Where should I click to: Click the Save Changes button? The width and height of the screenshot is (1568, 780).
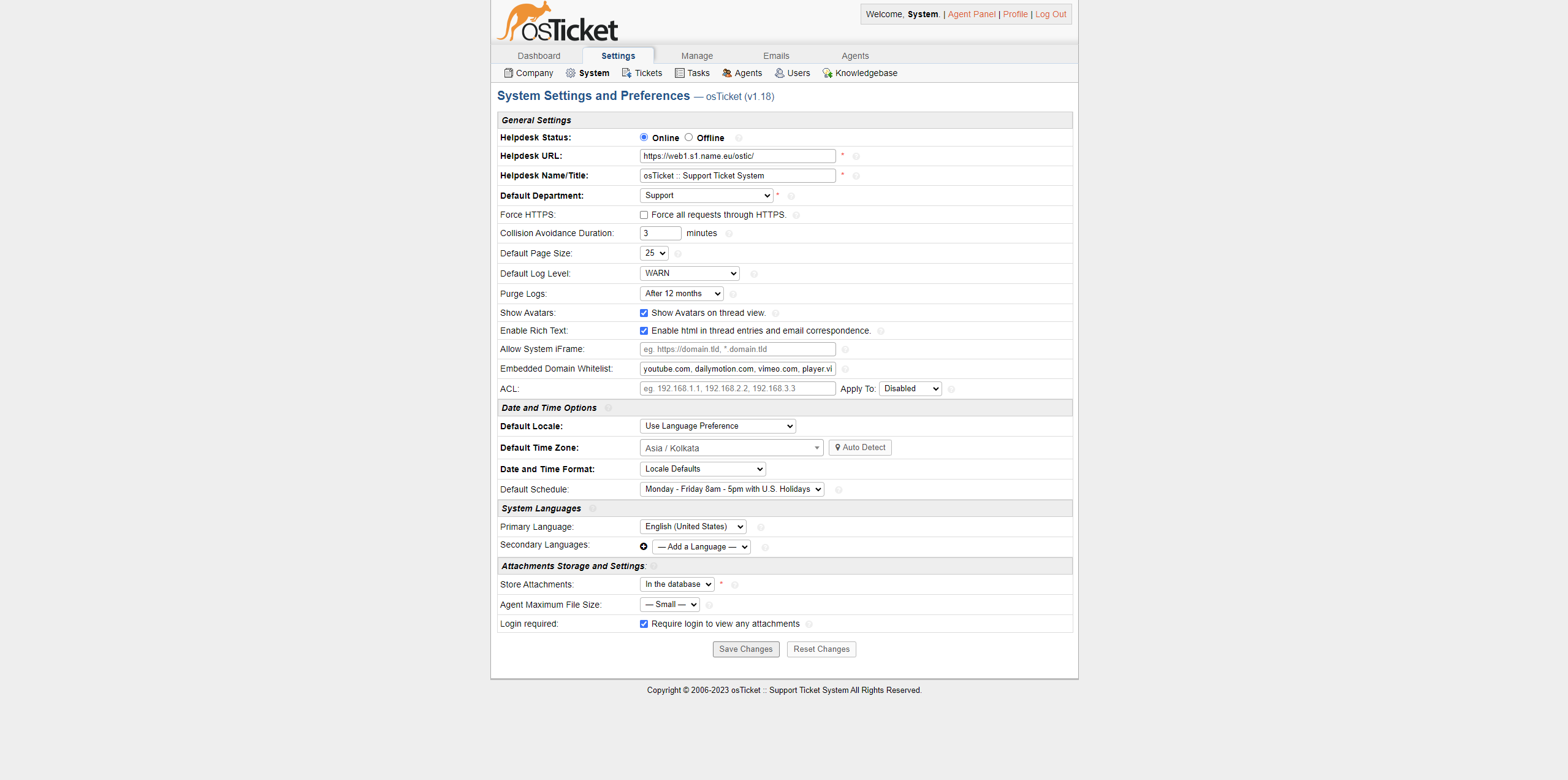tap(745, 649)
